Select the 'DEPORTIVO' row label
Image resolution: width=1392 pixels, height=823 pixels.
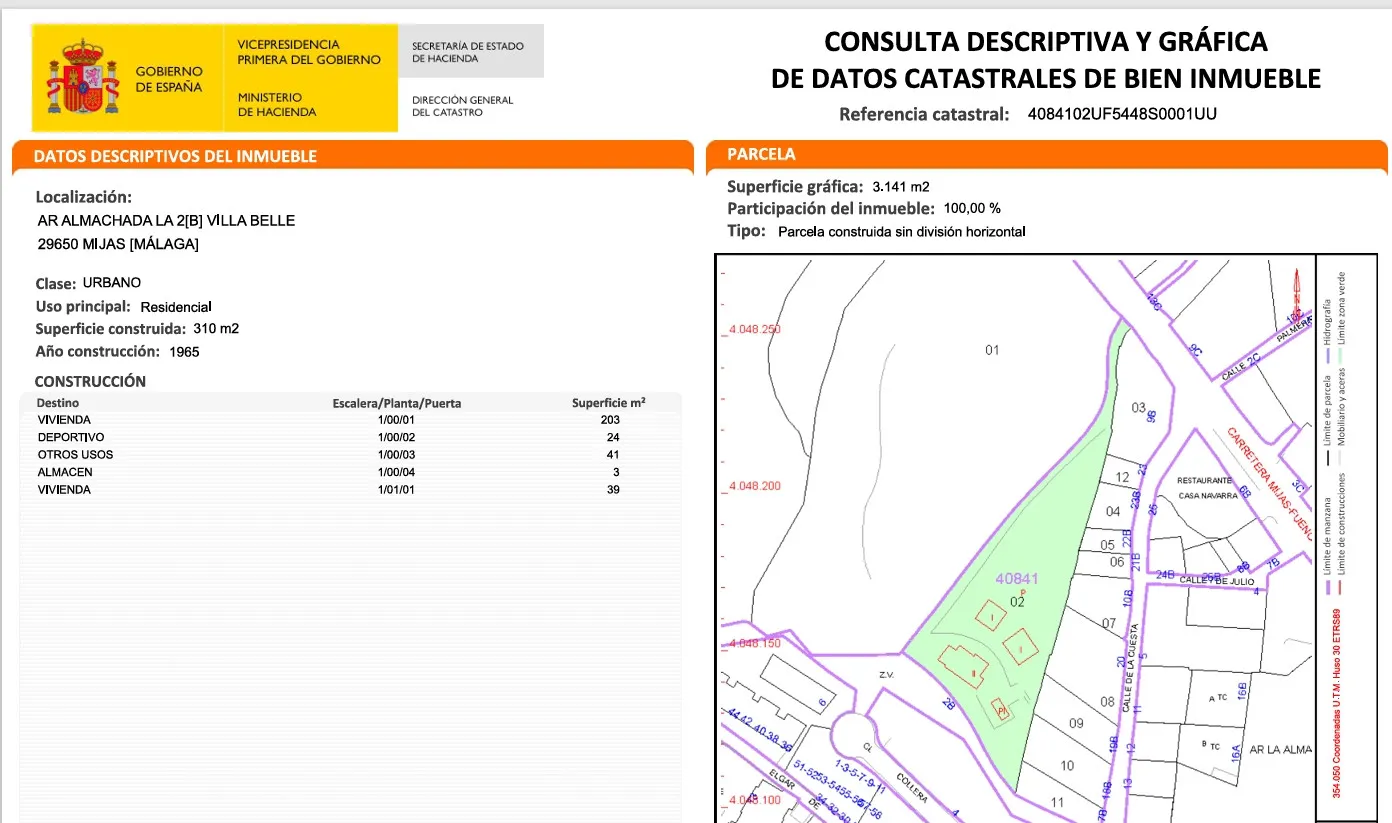(x=71, y=437)
